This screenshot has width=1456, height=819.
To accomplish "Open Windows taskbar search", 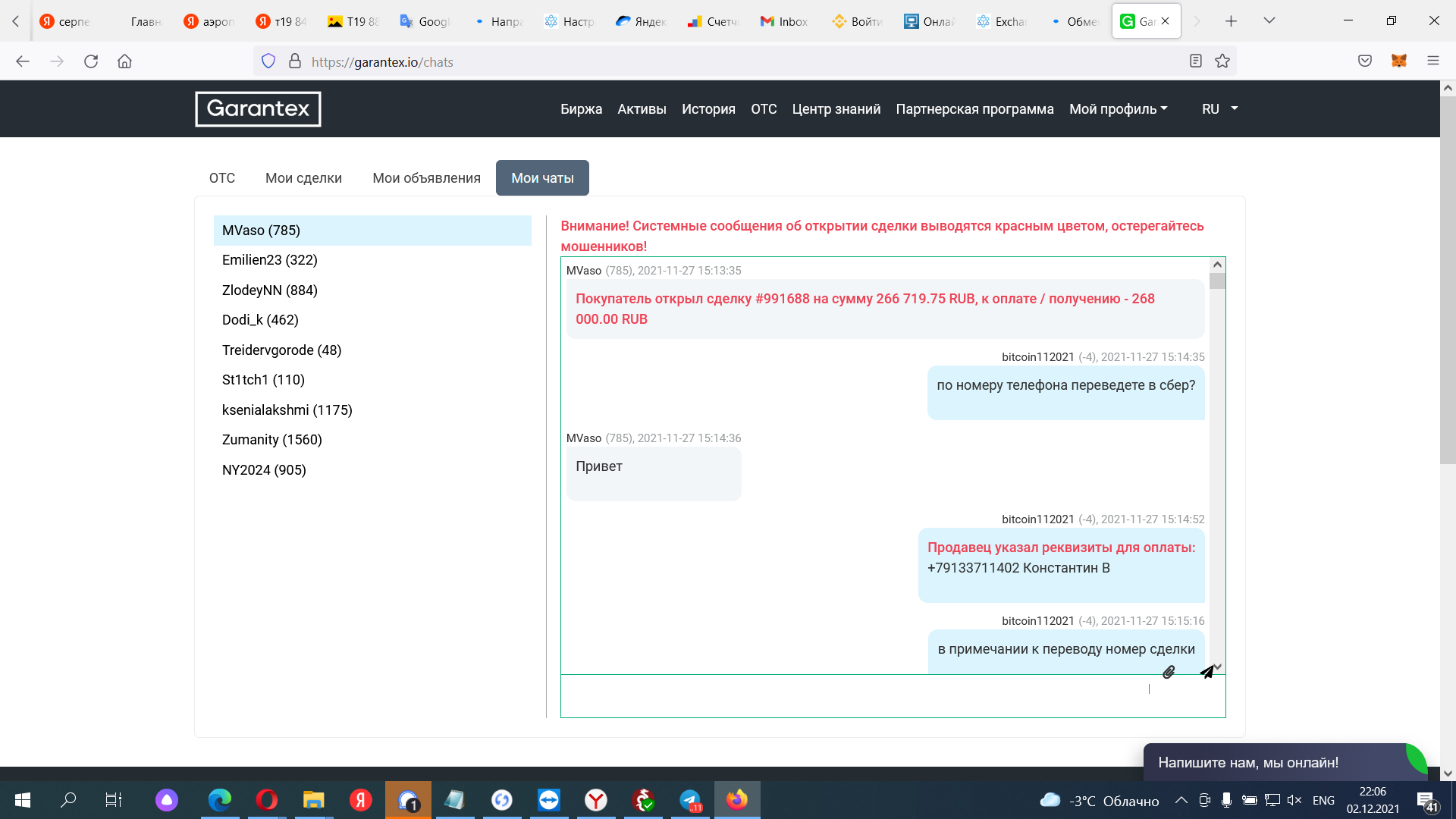I will pos(68,800).
